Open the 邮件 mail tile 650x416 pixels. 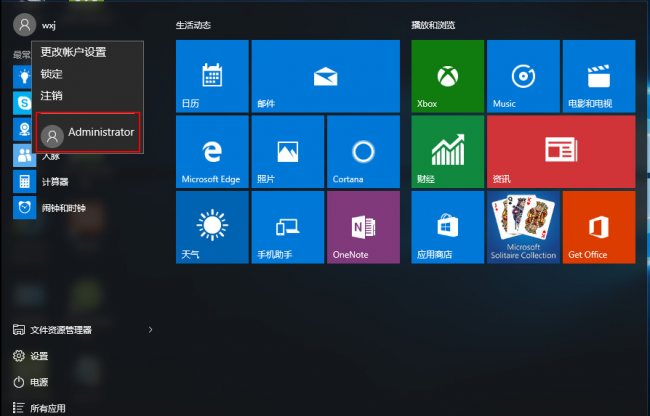pos(326,76)
